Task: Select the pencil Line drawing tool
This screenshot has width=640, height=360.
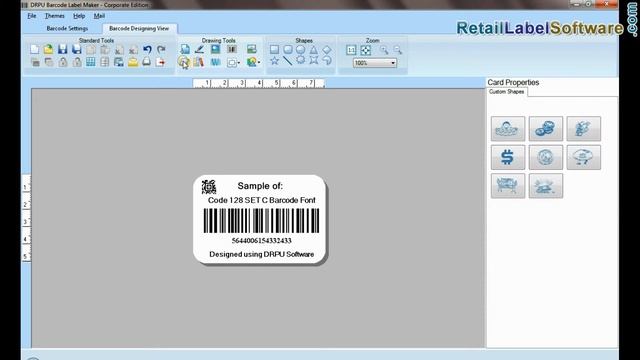Action: click(199, 49)
